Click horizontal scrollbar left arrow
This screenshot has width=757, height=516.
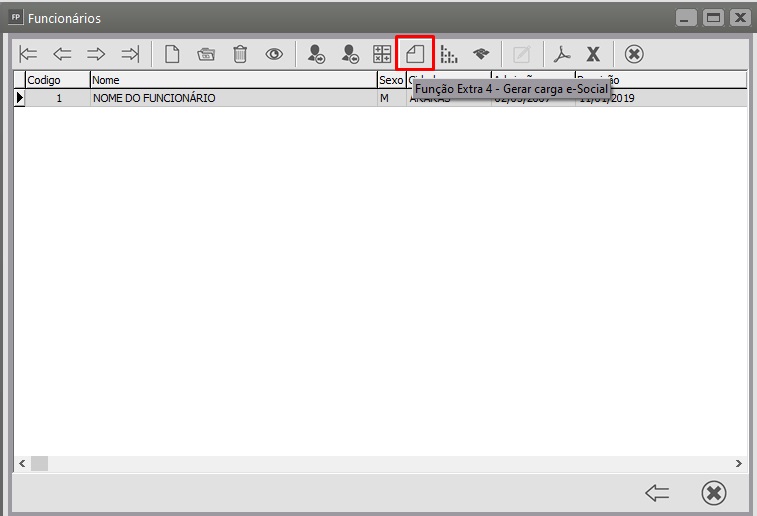(22, 463)
